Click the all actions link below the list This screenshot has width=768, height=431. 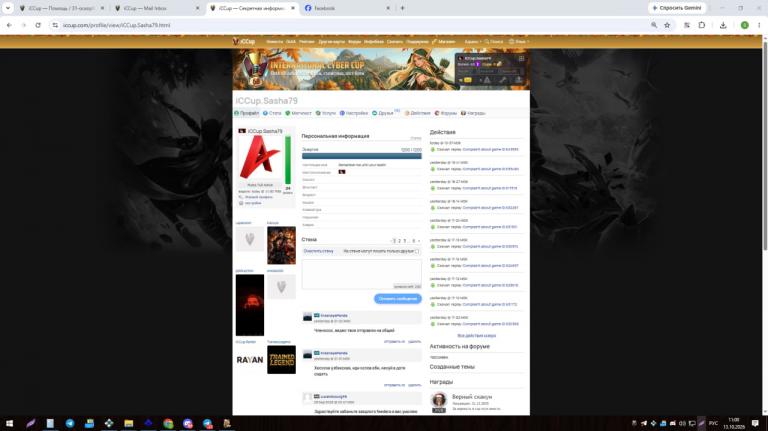click(477, 336)
